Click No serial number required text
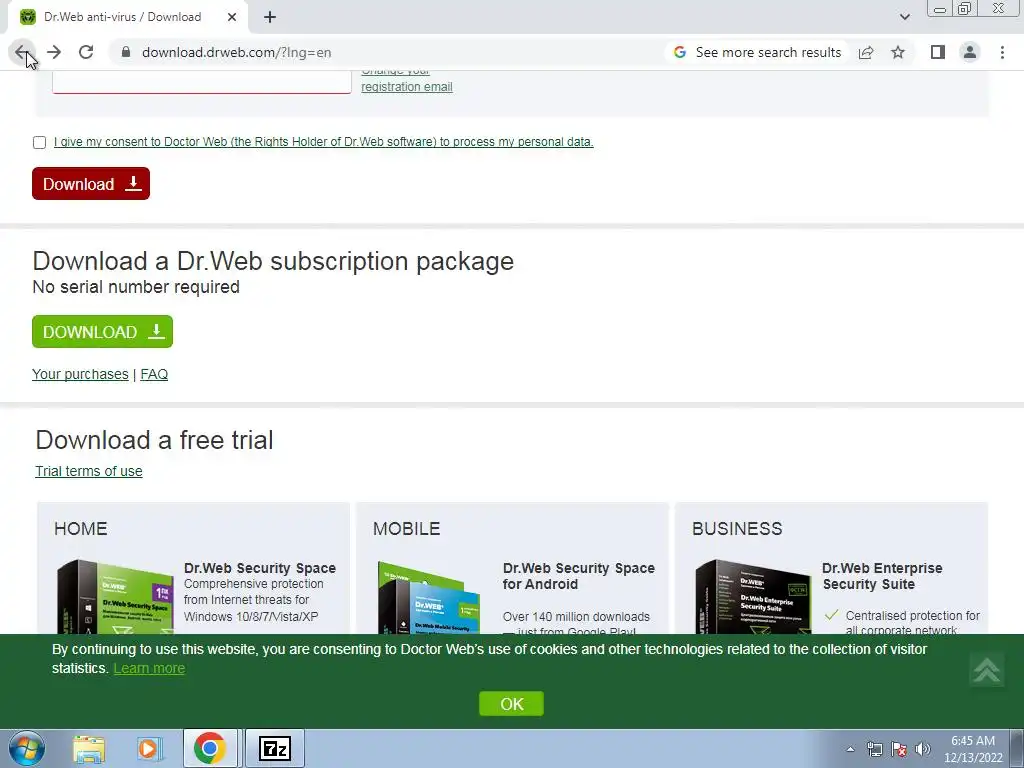This screenshot has height=768, width=1024. pos(136,287)
